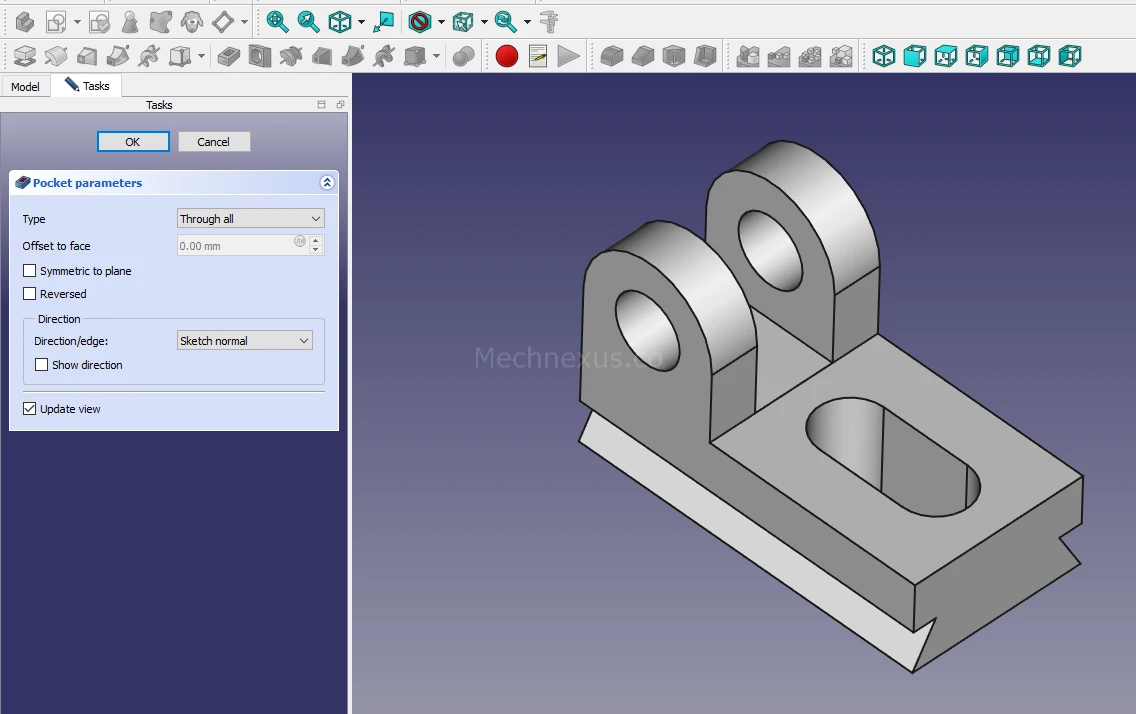Select the Tasks tab
This screenshot has height=714, width=1136.
click(87, 86)
